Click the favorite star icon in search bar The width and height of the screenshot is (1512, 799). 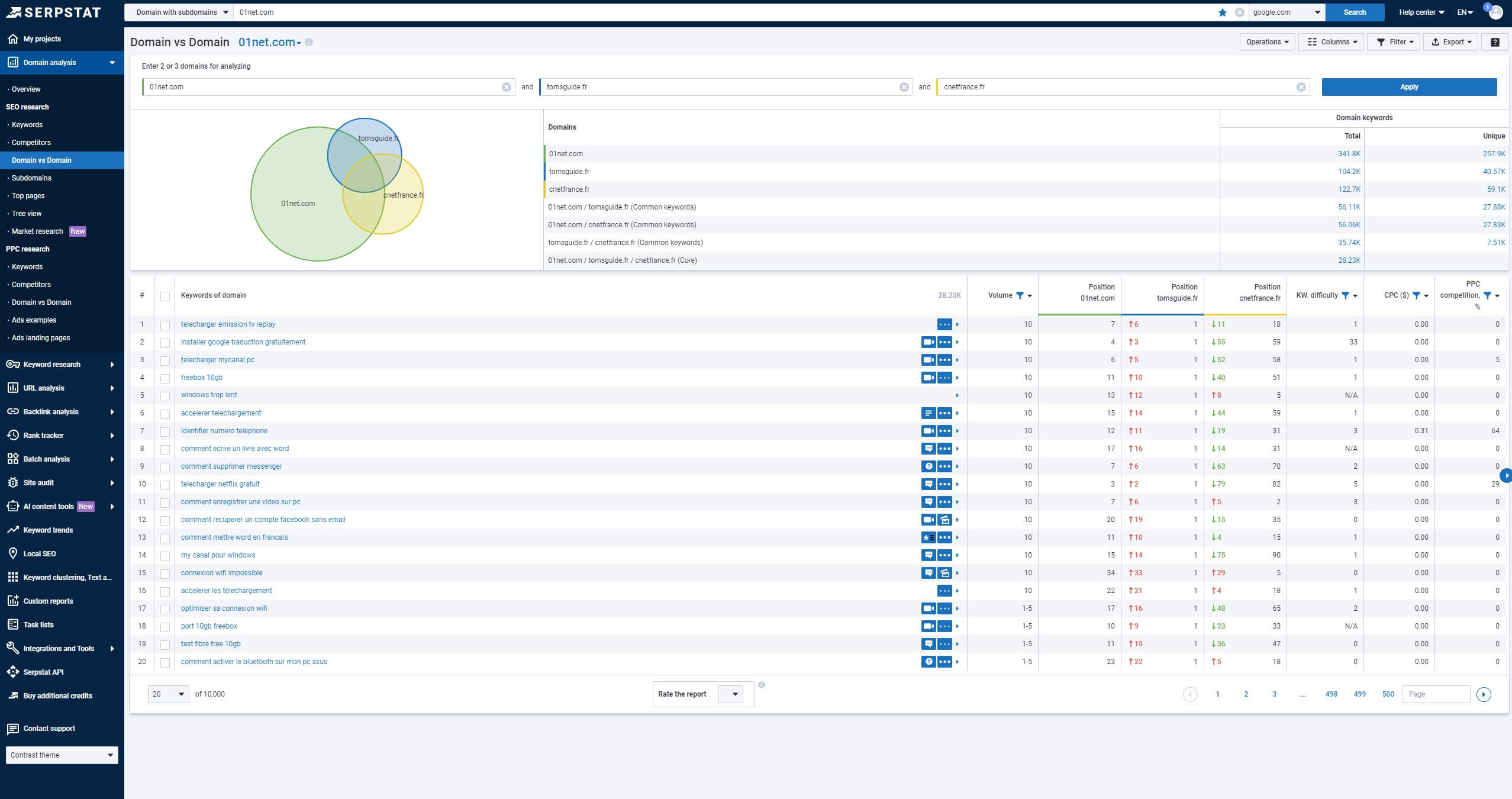click(1223, 12)
